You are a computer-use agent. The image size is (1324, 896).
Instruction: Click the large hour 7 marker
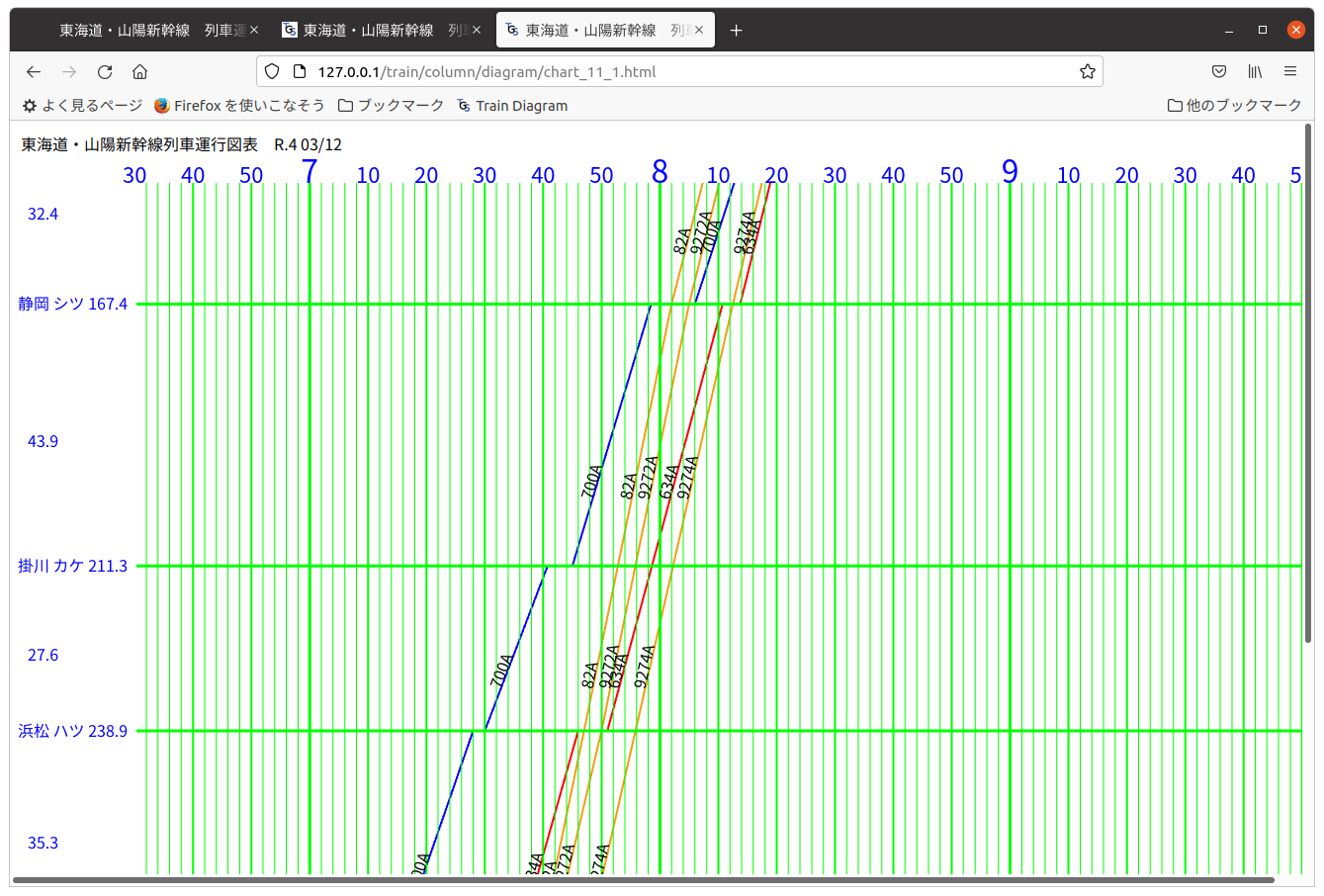pos(309,172)
